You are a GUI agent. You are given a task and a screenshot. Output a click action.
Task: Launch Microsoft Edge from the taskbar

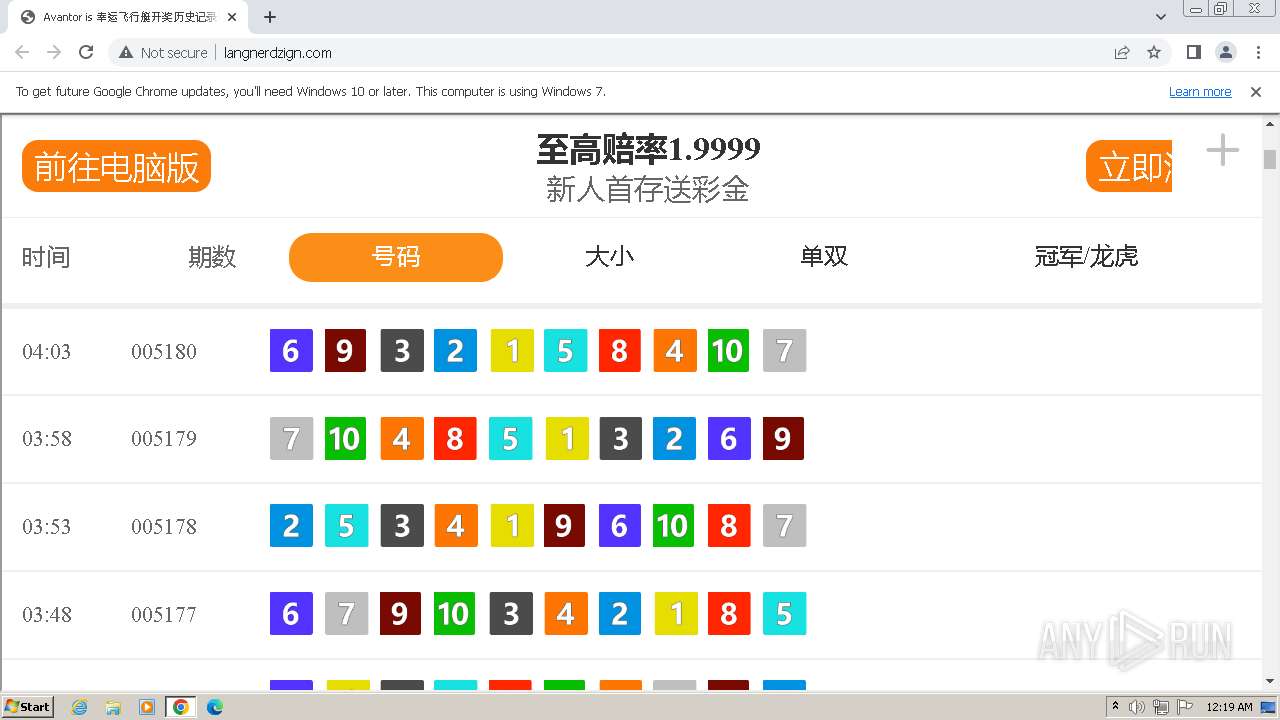pyautogui.click(x=214, y=707)
